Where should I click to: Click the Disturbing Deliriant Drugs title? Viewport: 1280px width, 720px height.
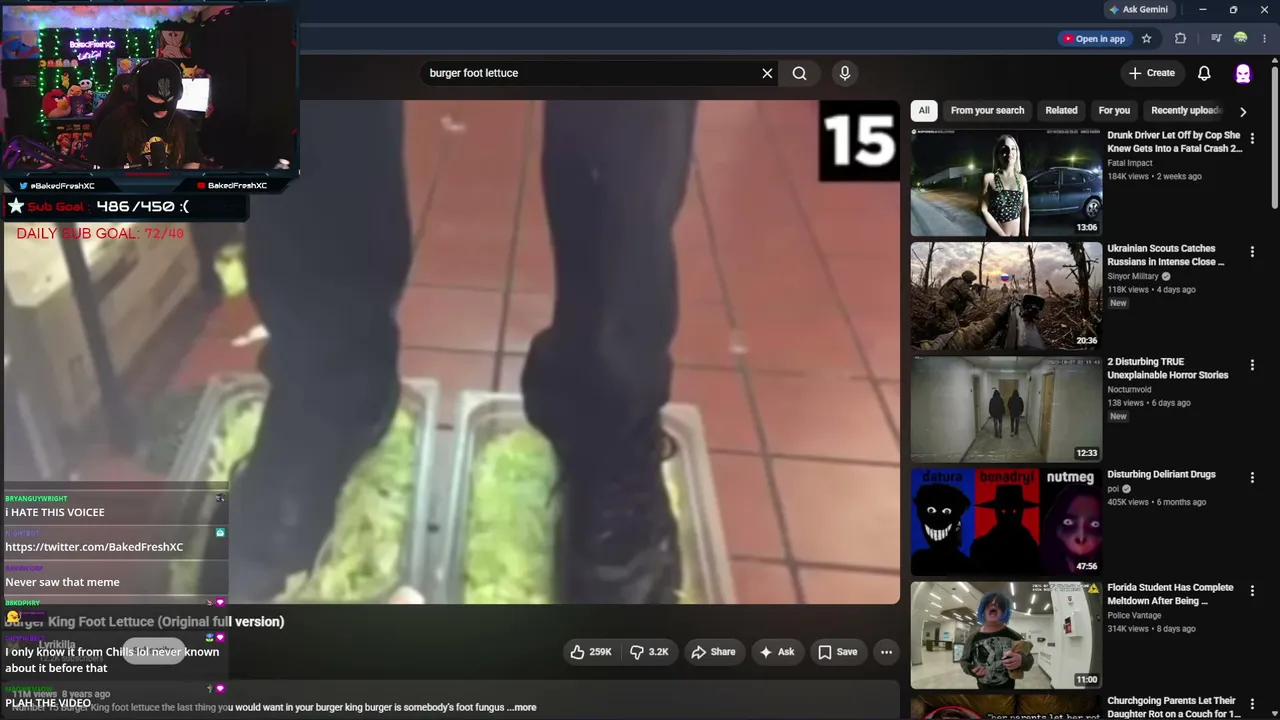(x=1161, y=474)
